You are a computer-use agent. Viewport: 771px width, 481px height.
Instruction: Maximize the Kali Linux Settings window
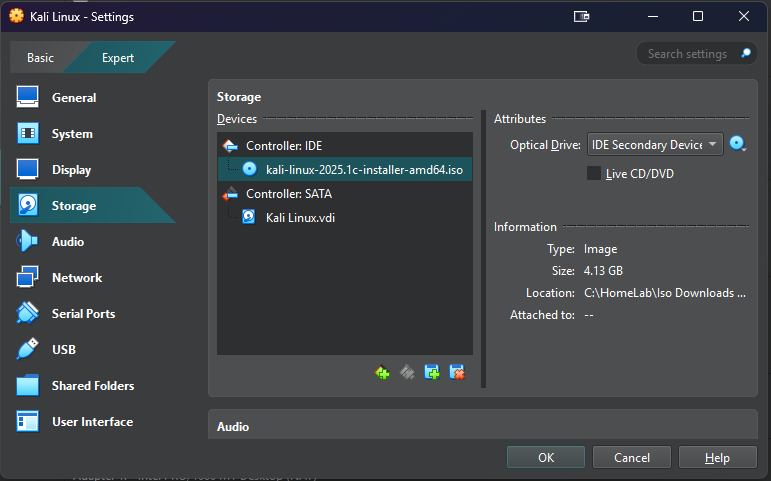coord(698,16)
